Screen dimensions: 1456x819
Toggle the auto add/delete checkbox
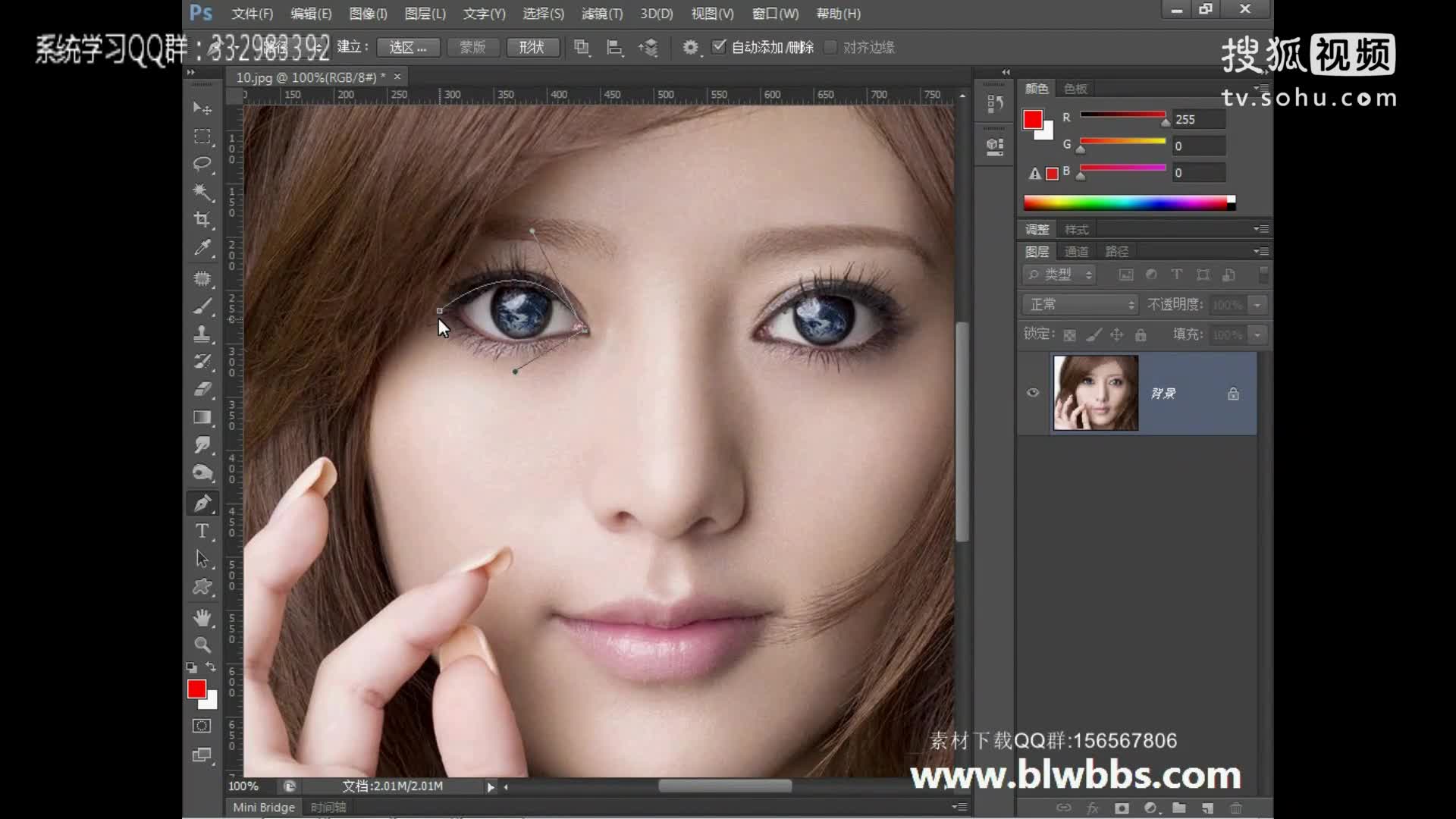[x=719, y=47]
